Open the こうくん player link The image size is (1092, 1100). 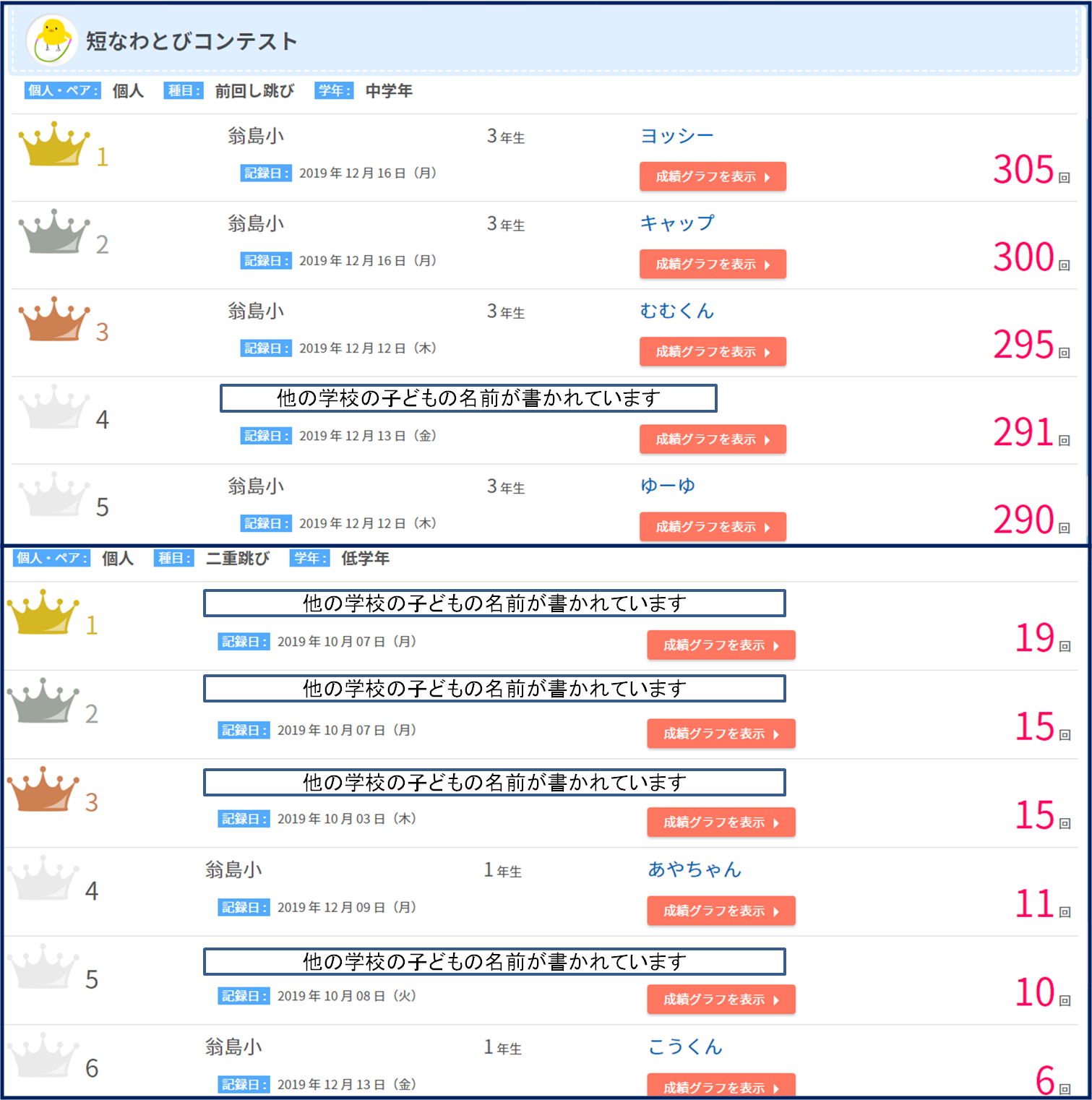[x=685, y=1047]
